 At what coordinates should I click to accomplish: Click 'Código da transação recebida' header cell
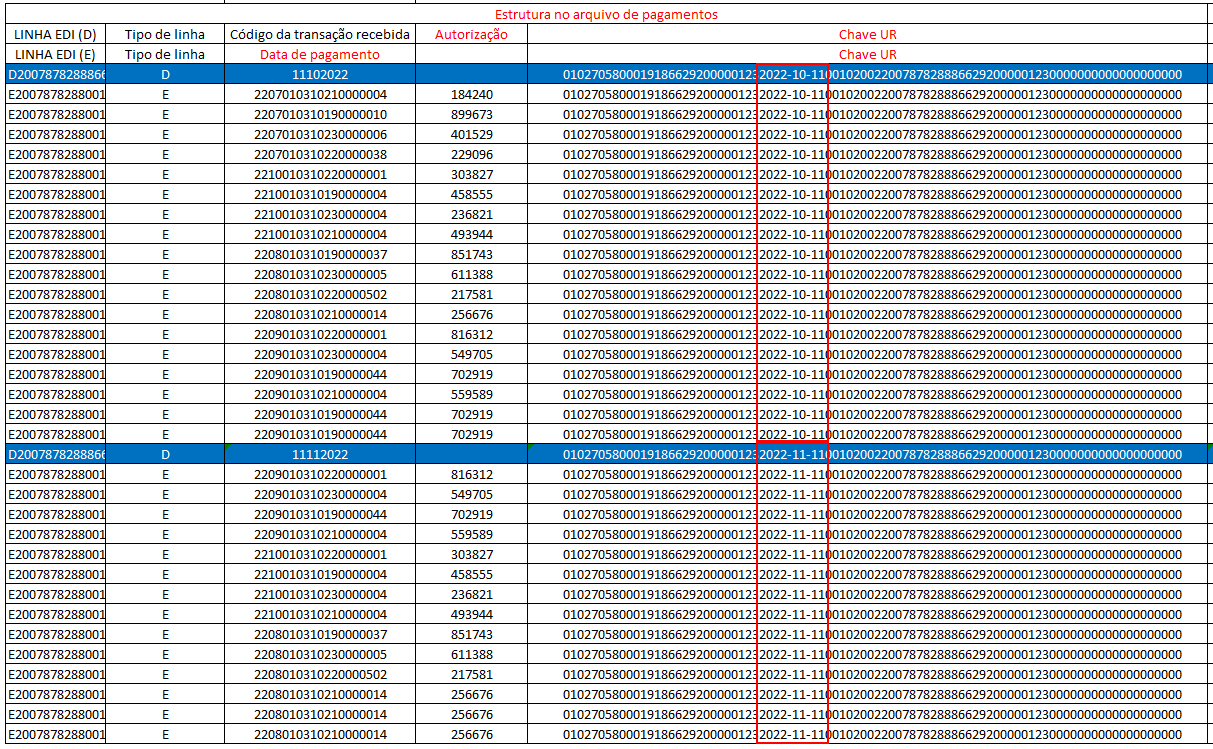(x=320, y=34)
